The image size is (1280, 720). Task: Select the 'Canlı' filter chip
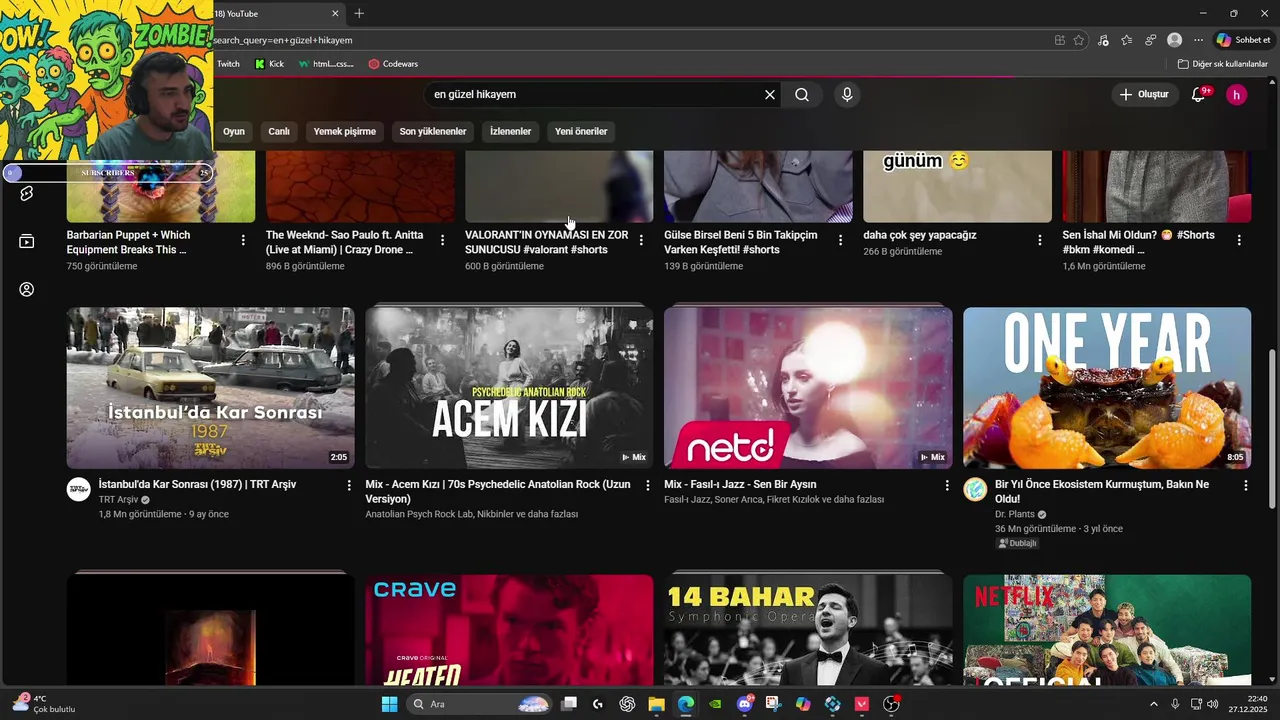tap(279, 131)
